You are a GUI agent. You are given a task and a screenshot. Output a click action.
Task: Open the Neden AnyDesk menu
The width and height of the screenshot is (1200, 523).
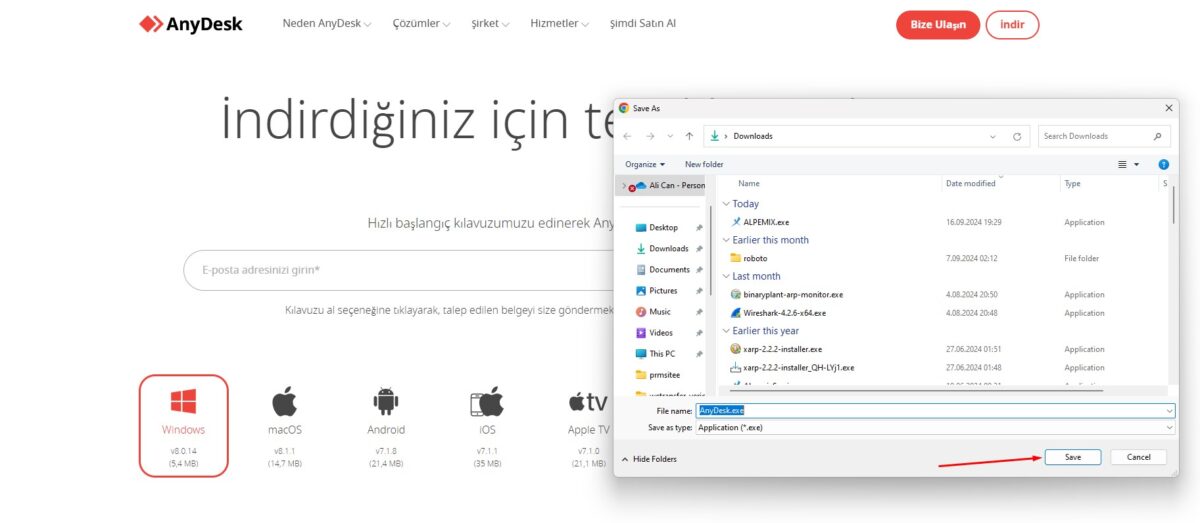(327, 23)
